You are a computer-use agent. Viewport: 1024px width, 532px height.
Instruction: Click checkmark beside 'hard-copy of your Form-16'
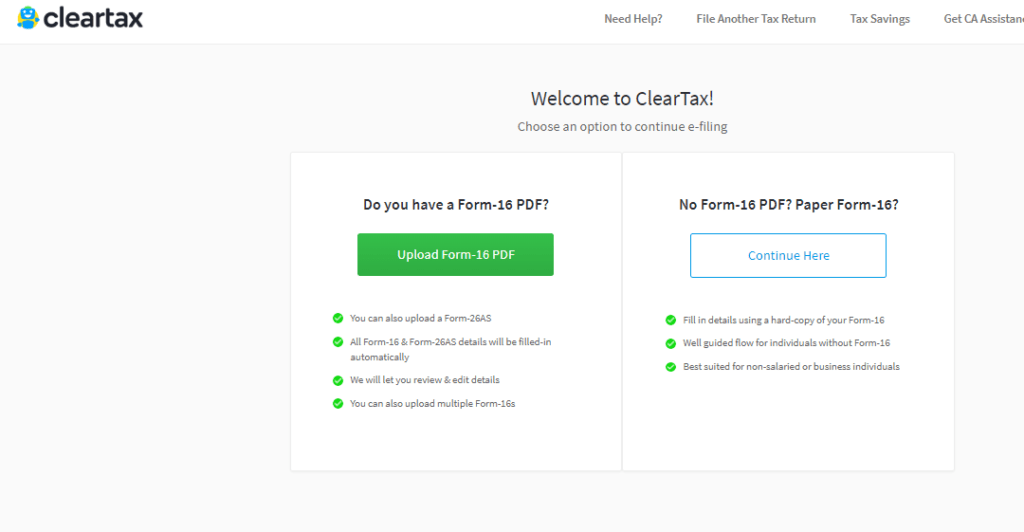click(x=671, y=320)
